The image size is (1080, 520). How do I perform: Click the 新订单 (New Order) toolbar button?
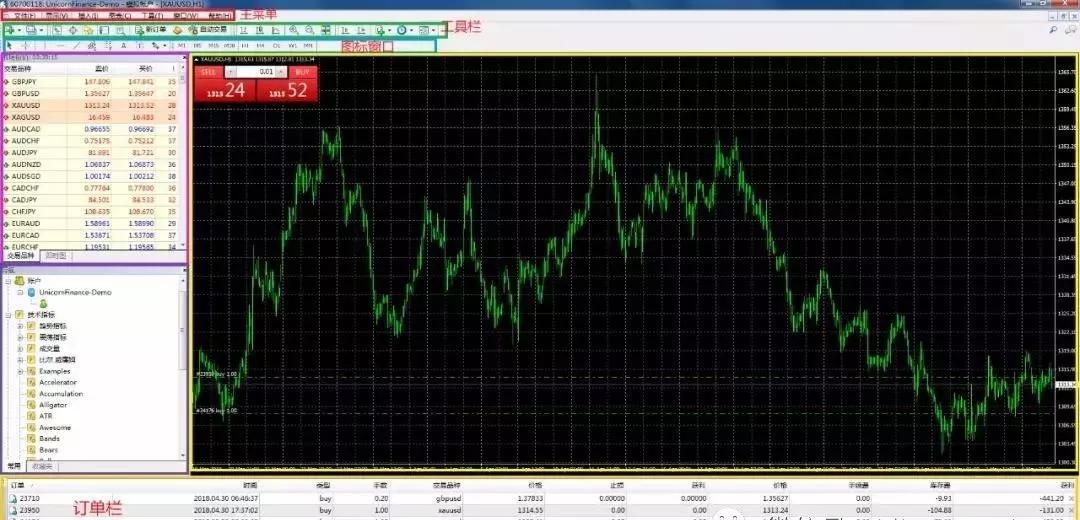tap(150, 31)
